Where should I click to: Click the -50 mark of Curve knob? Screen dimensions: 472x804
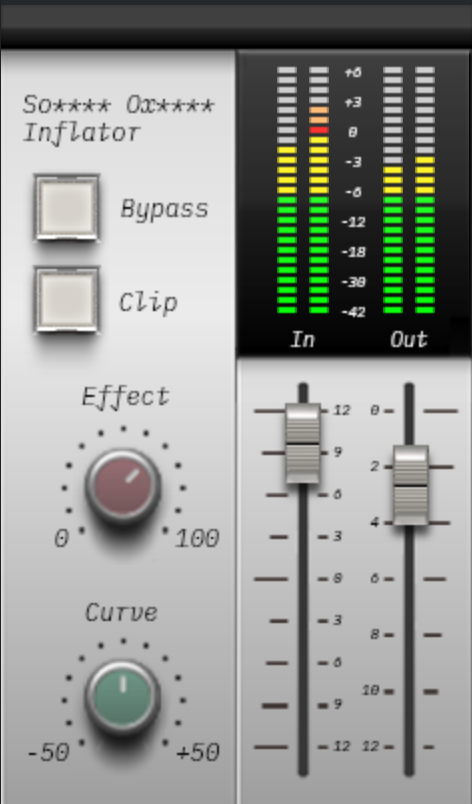[x=48, y=753]
